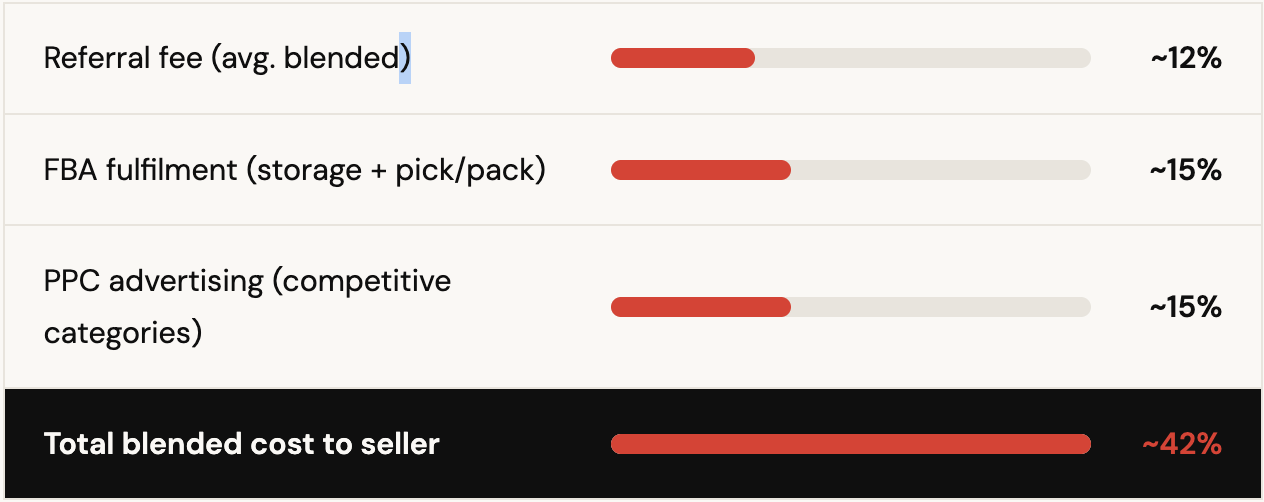
Task: Click the red filled PPC advertising bar
Action: click(700, 307)
